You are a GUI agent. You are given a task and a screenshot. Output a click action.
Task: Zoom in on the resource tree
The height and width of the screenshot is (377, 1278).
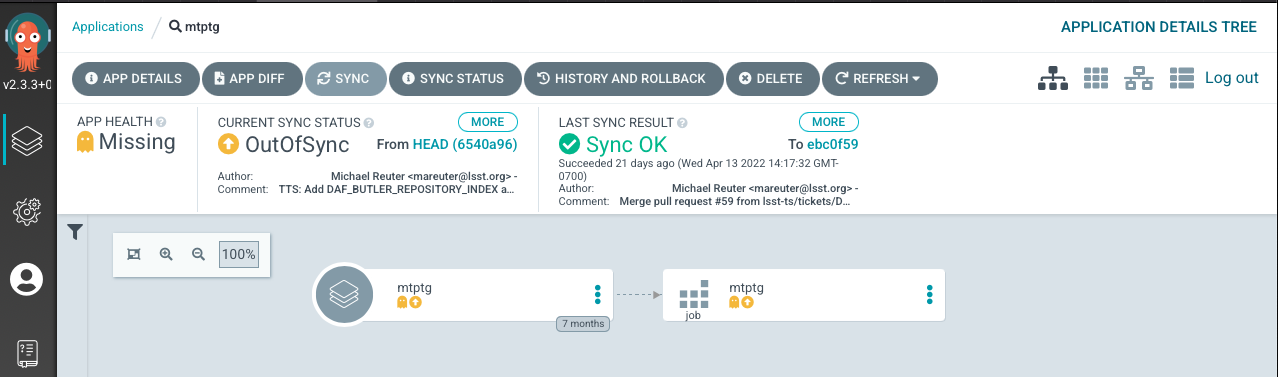point(166,254)
